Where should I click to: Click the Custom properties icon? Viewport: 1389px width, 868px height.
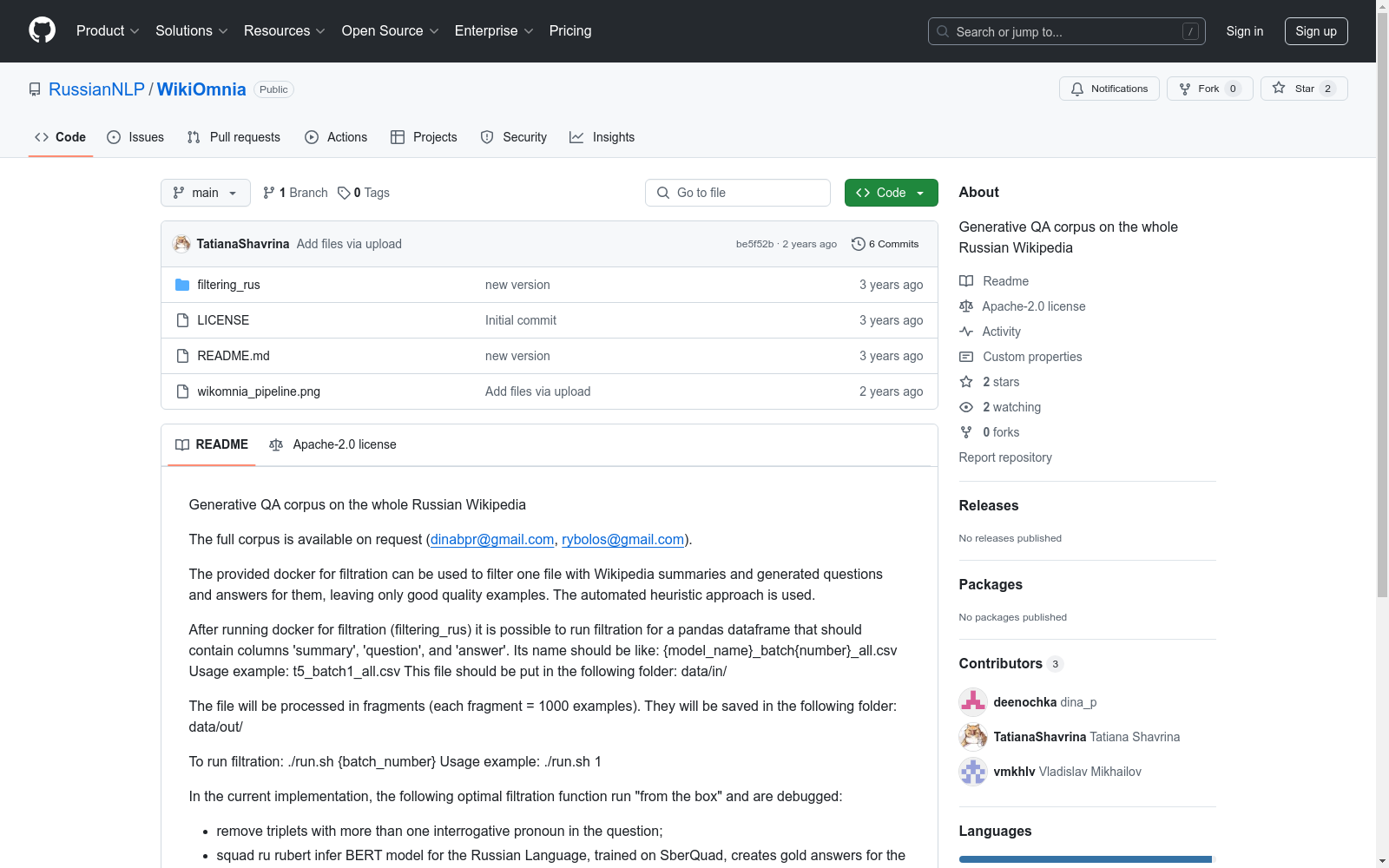coord(966,357)
